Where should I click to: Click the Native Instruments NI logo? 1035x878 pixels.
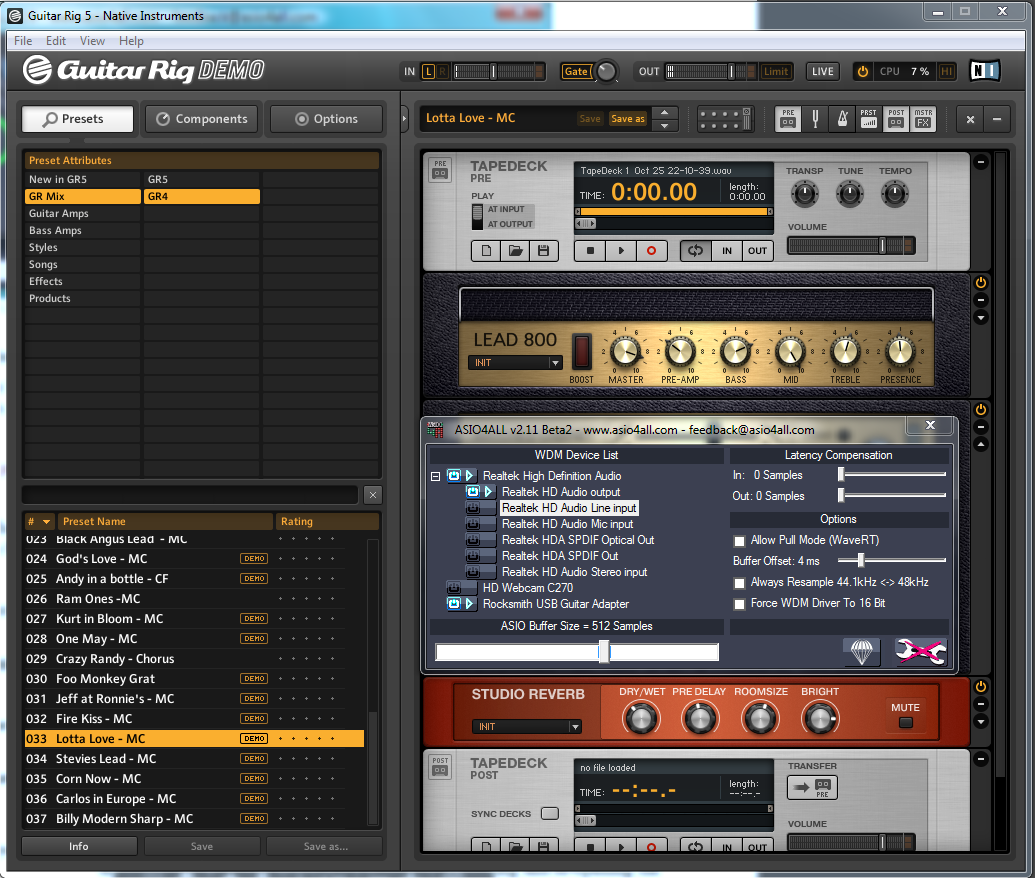[x=984, y=71]
